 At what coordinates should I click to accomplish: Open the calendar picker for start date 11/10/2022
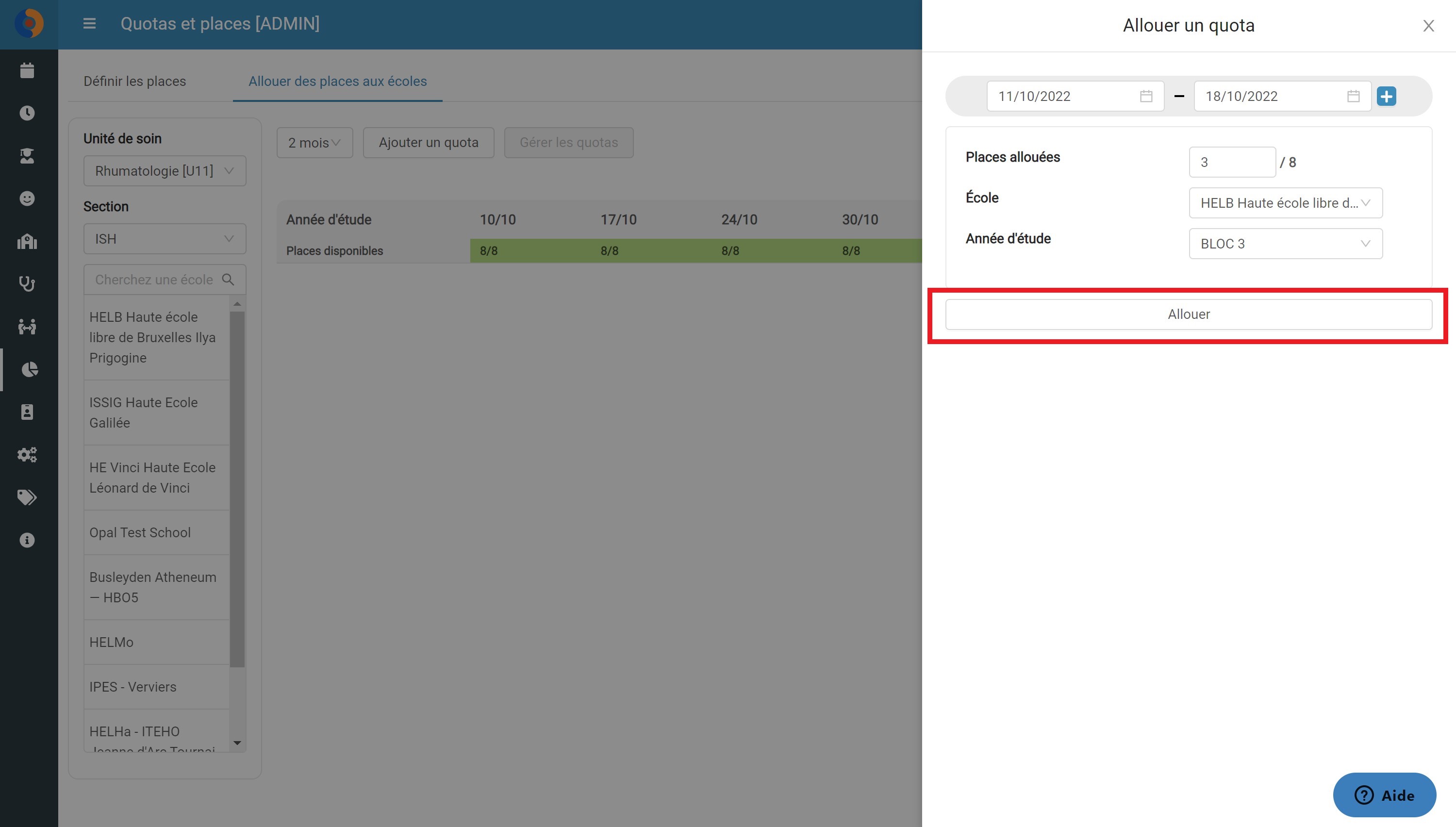point(1146,96)
